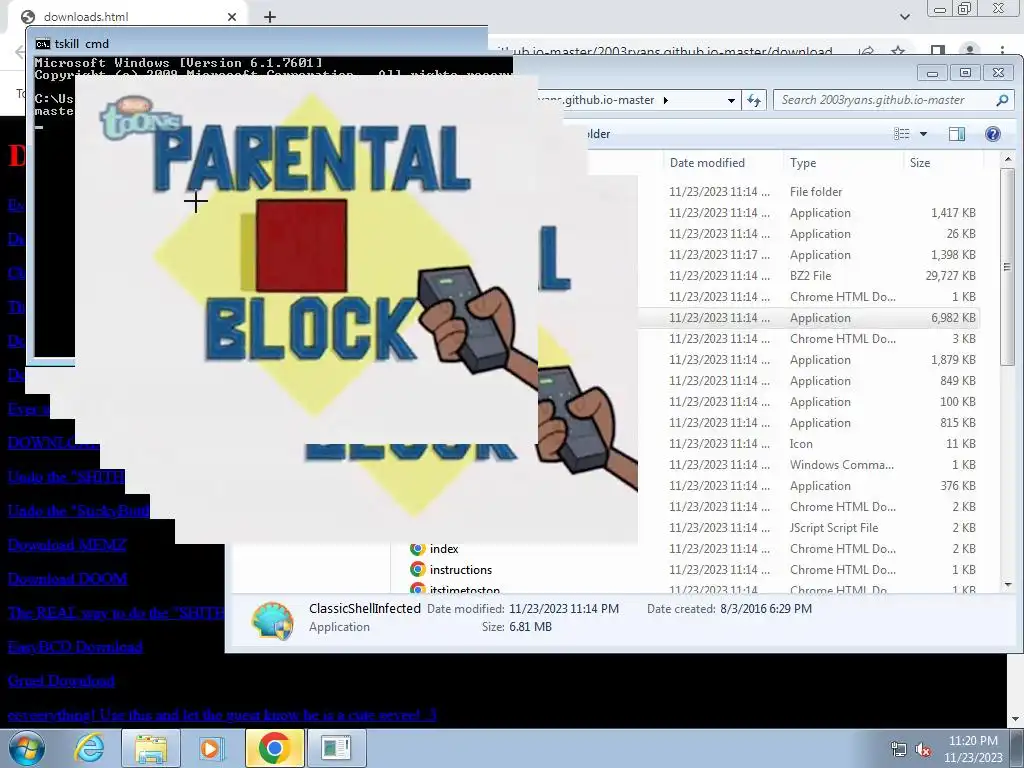
Task: Minimize the Explorer window
Action: coord(933,72)
